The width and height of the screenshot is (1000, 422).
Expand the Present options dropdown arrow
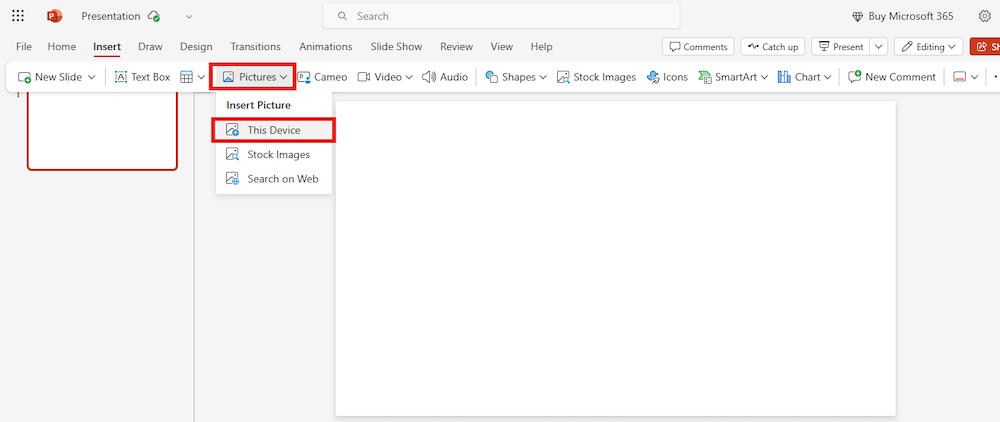(x=879, y=47)
